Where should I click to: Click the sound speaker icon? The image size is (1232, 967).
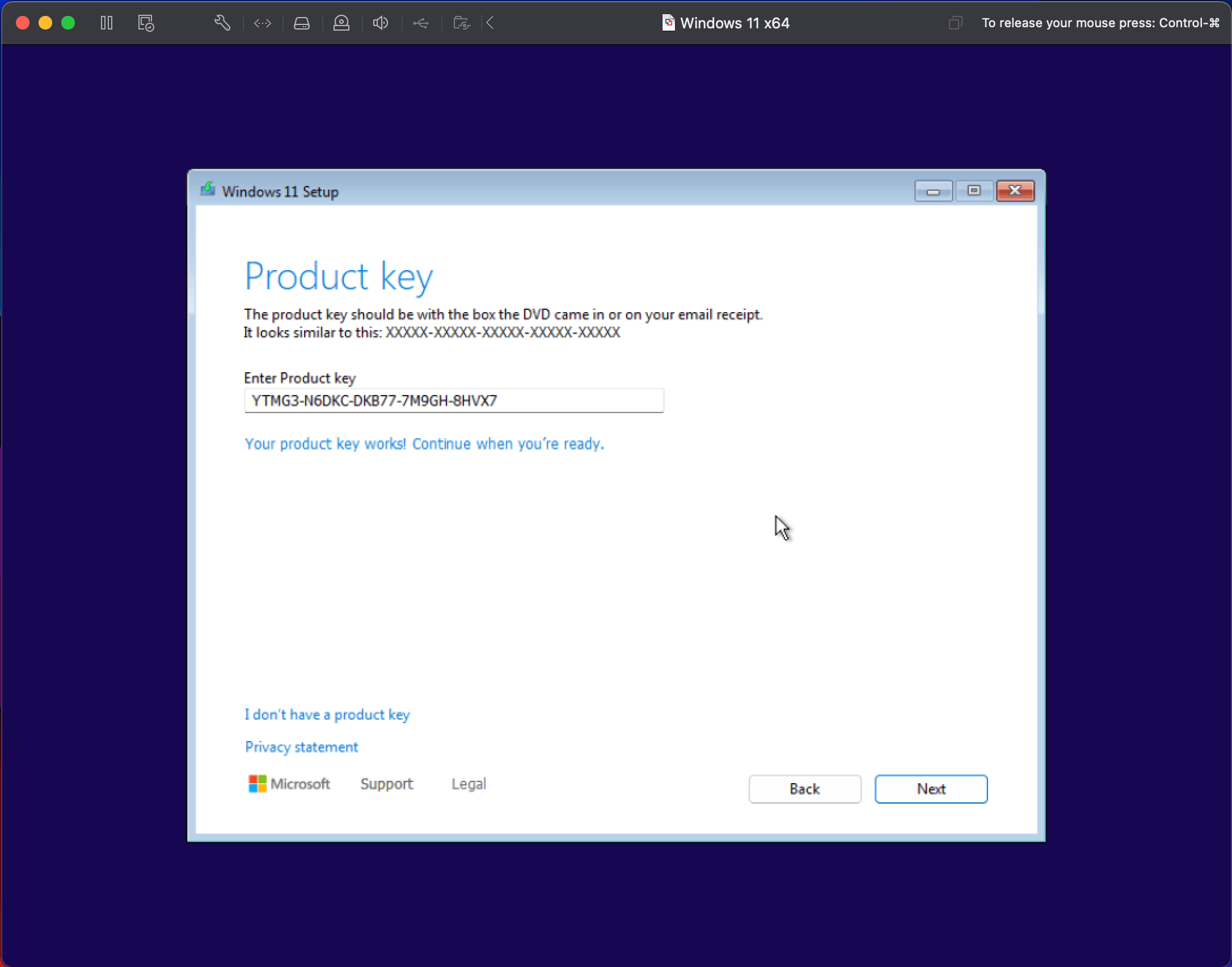pos(381,23)
